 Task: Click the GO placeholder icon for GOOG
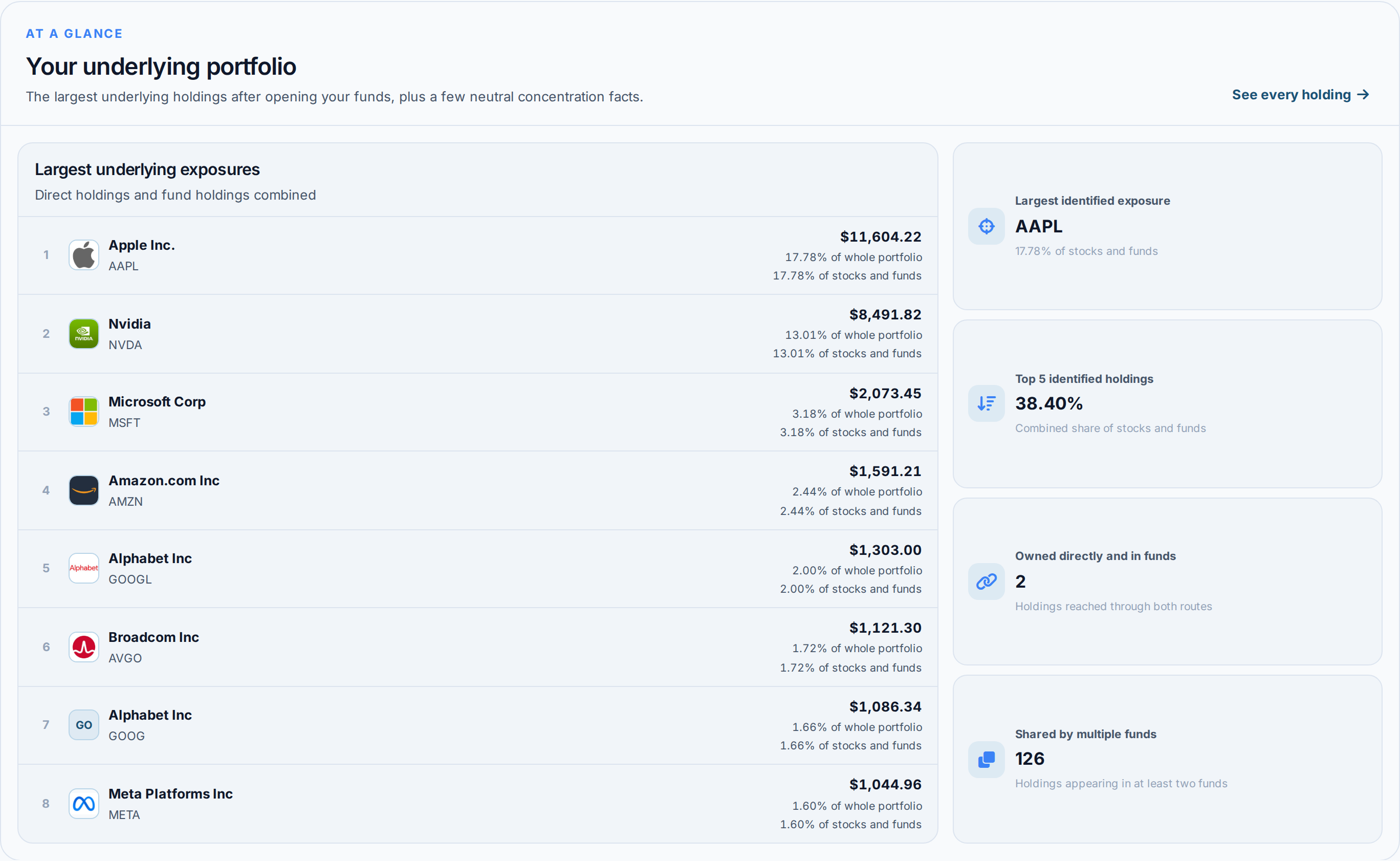coord(83,725)
